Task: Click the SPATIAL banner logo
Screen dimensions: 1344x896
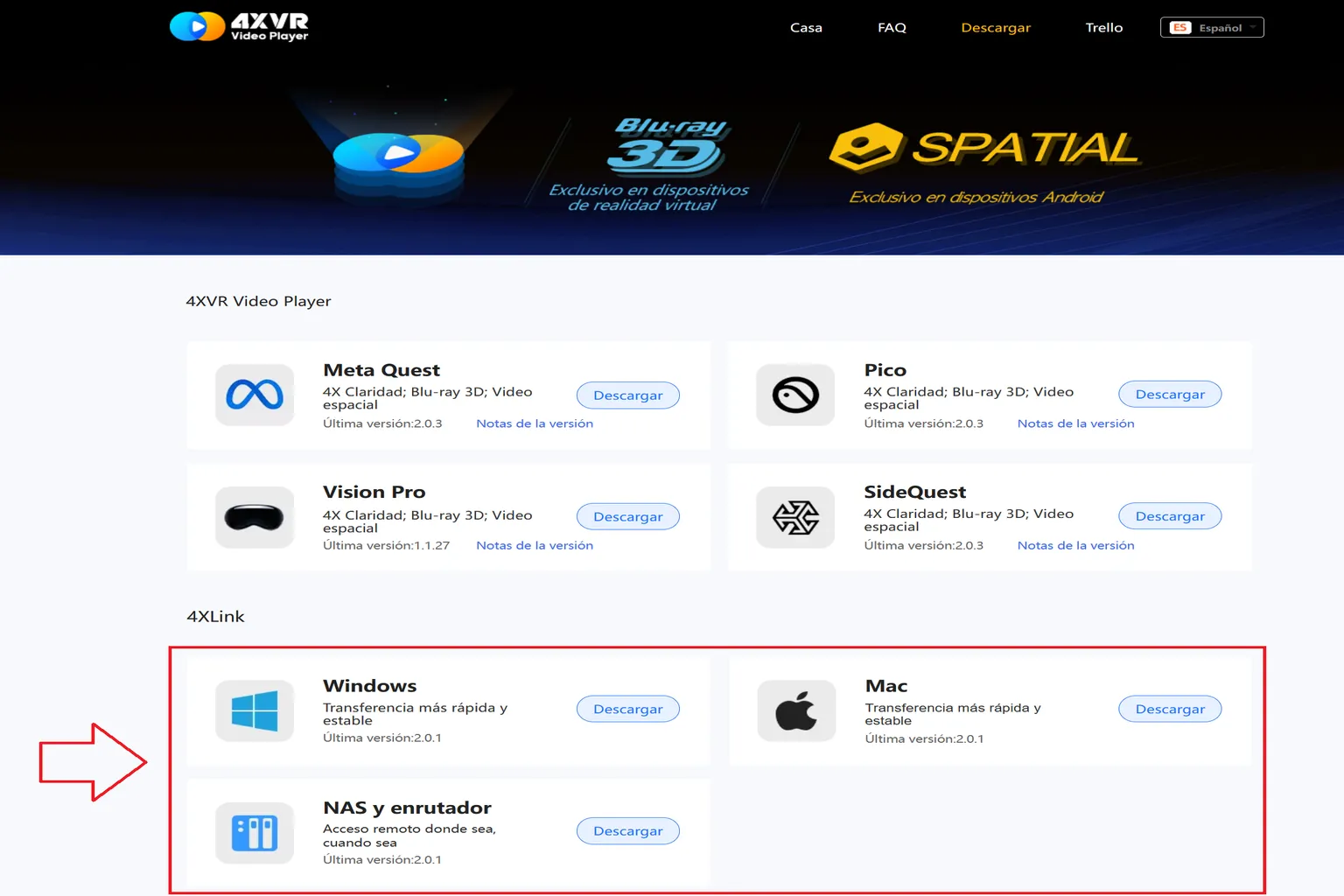Action: click(x=983, y=147)
